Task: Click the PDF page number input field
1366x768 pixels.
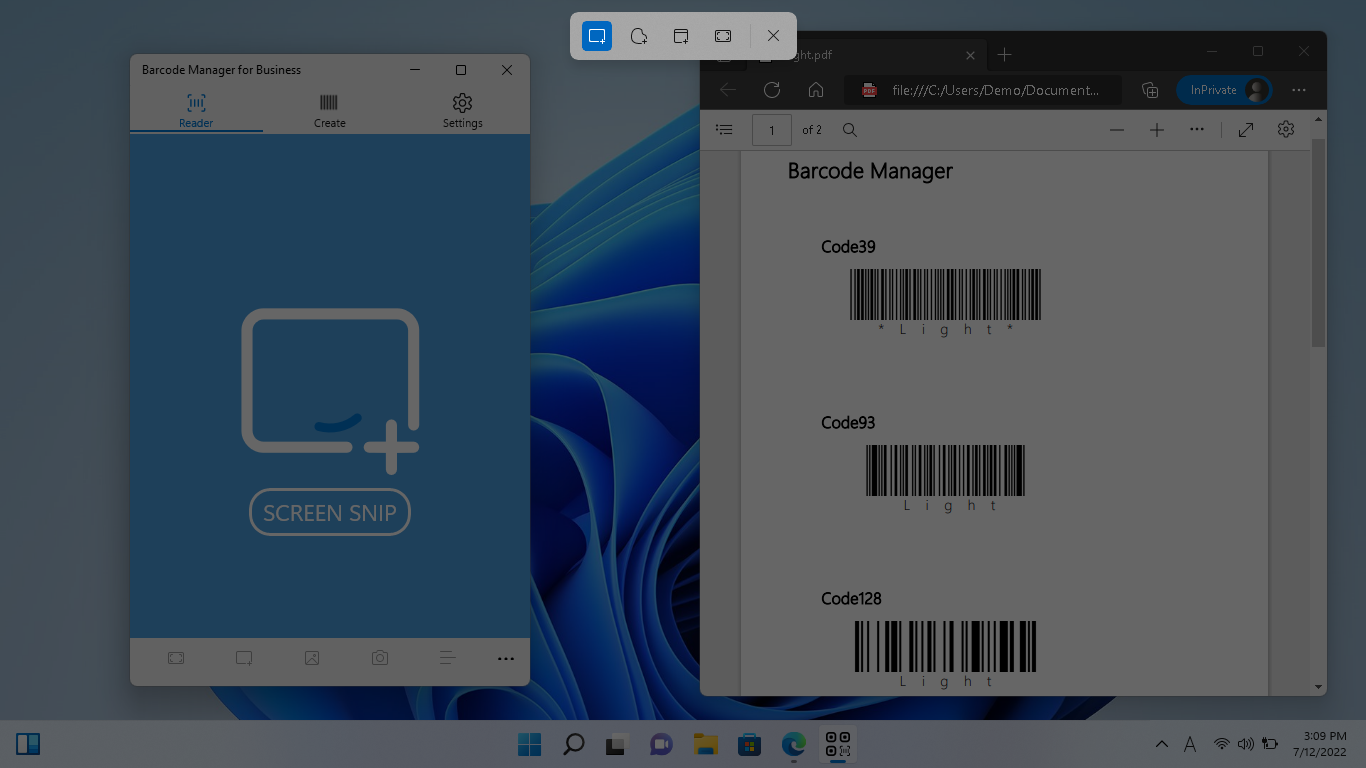Action: 771,130
